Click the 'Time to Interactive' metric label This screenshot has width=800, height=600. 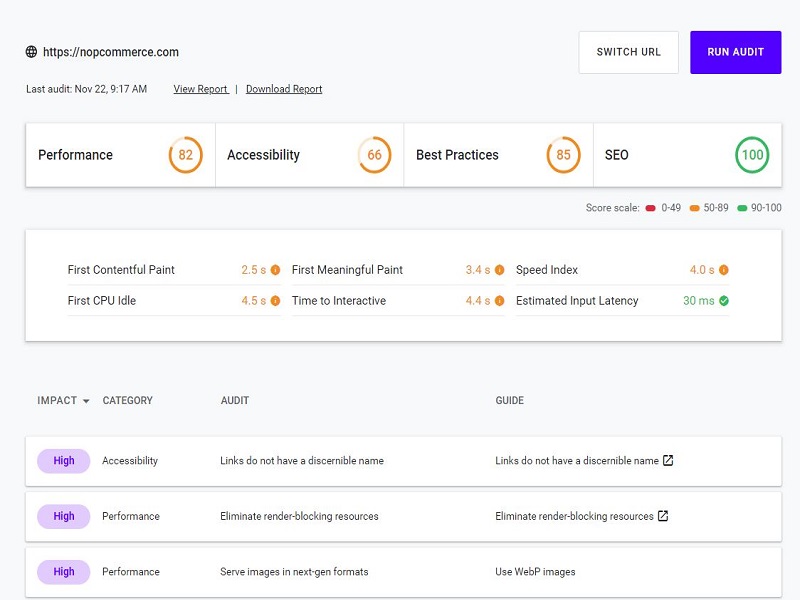tap(339, 301)
